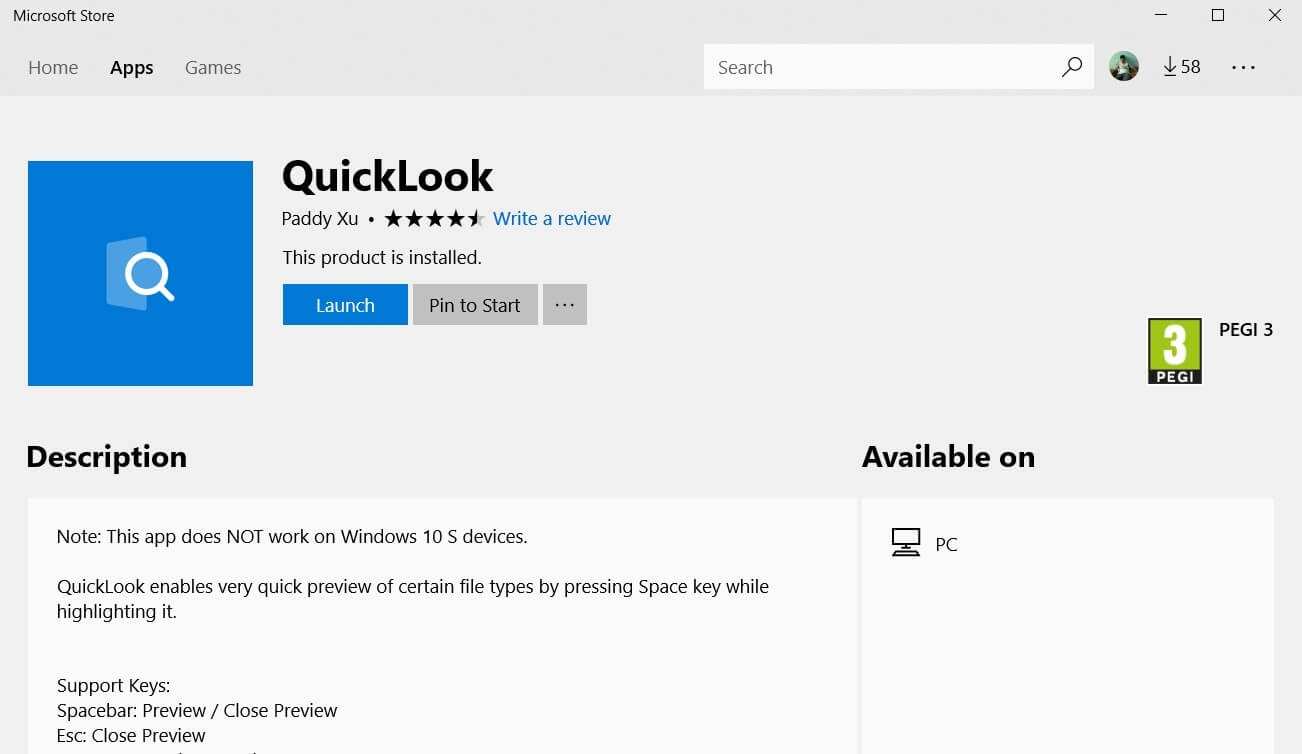Click the Pin to Start button
The width and height of the screenshot is (1302, 754).
click(475, 305)
